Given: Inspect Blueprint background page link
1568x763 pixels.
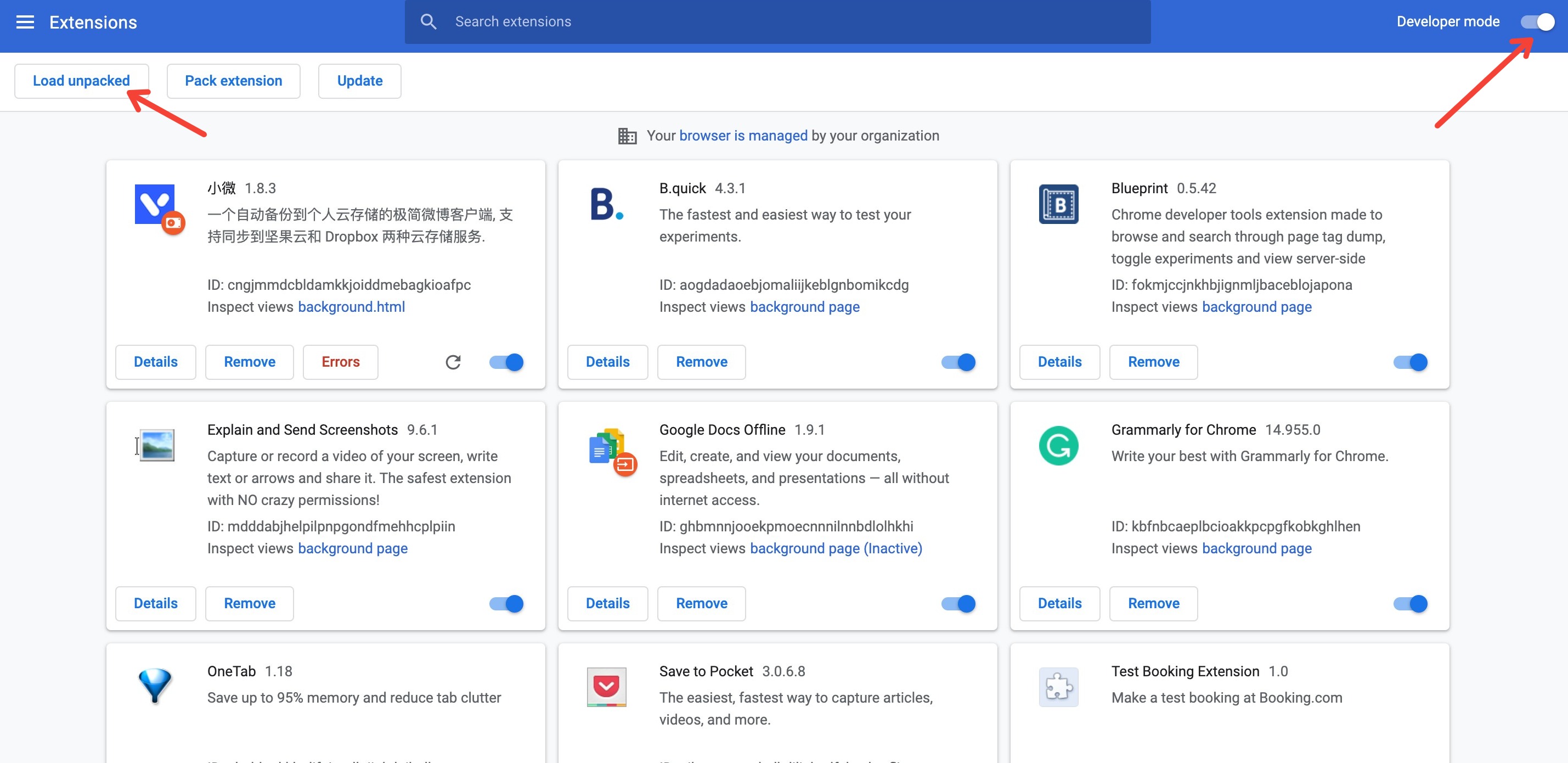Looking at the screenshot, I should [x=1256, y=307].
